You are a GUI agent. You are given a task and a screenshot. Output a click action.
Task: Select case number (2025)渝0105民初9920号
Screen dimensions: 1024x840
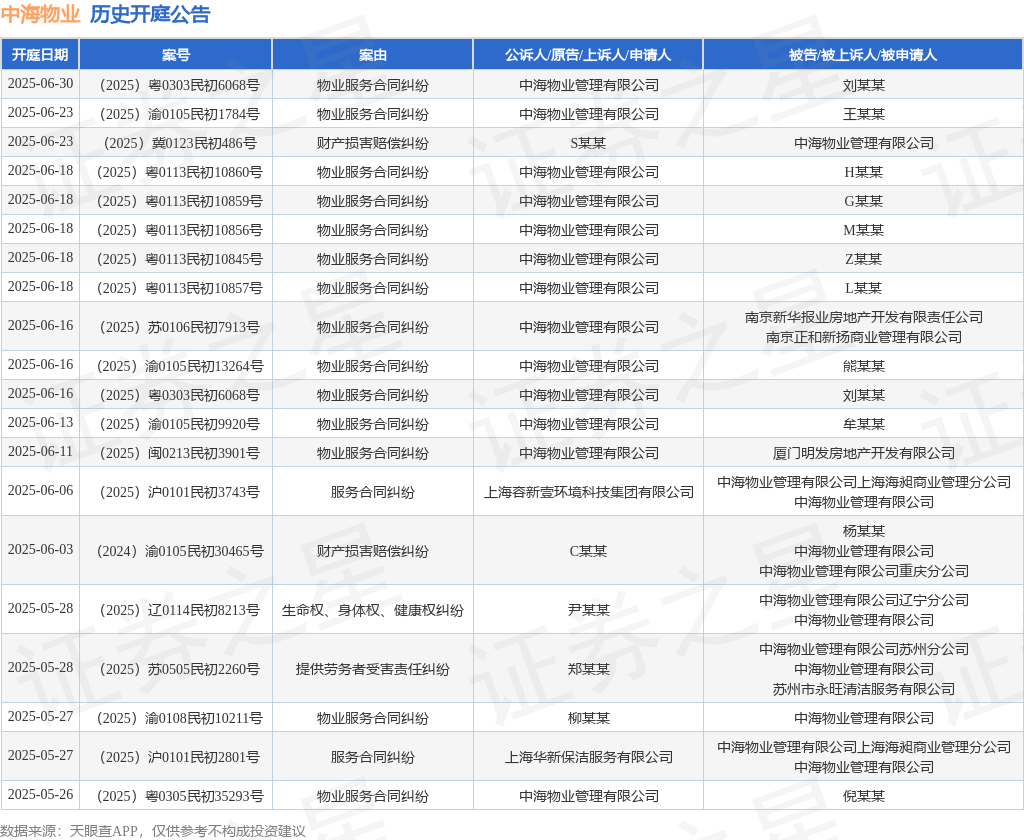[176, 425]
